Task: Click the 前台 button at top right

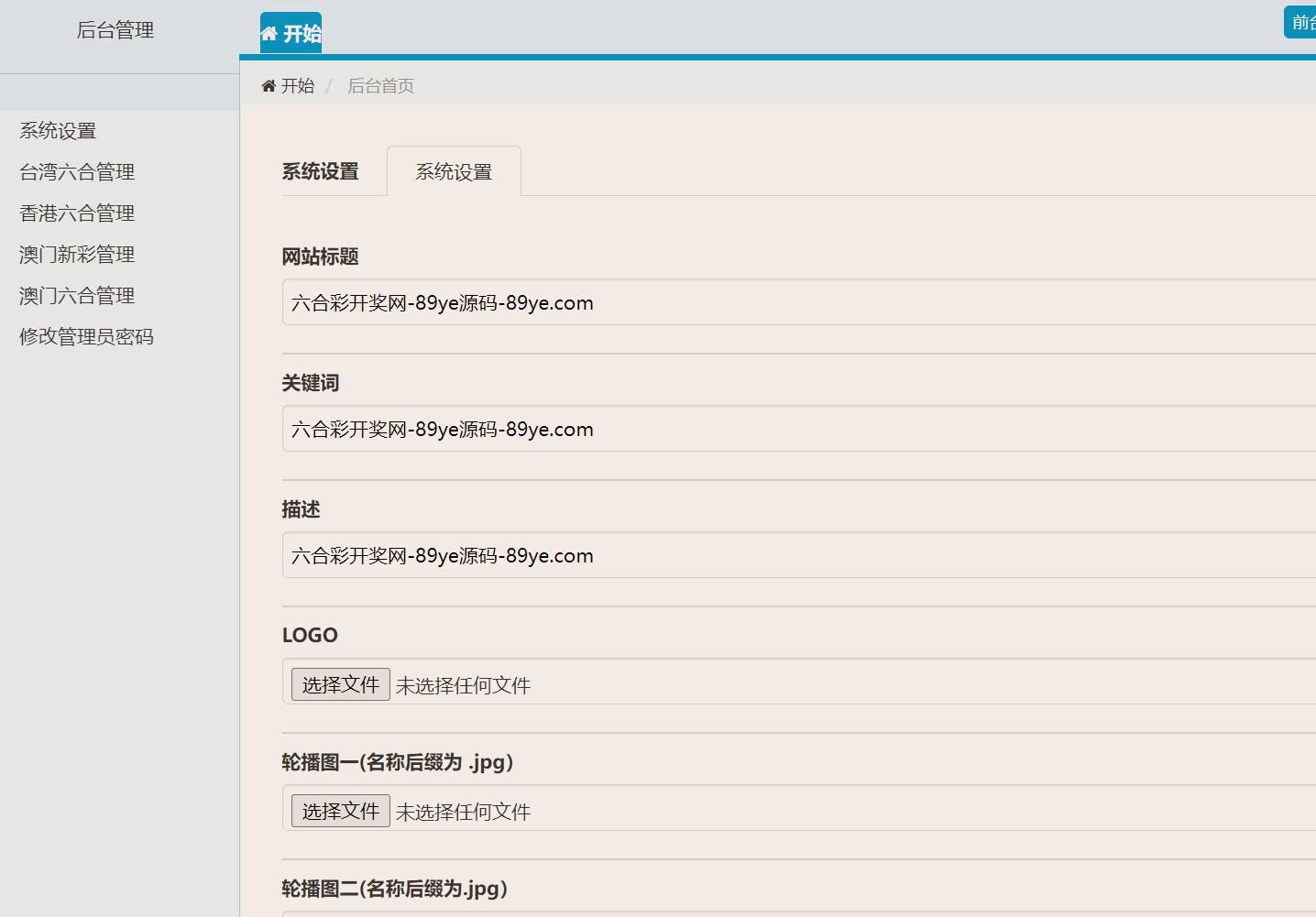Action: point(1300,22)
